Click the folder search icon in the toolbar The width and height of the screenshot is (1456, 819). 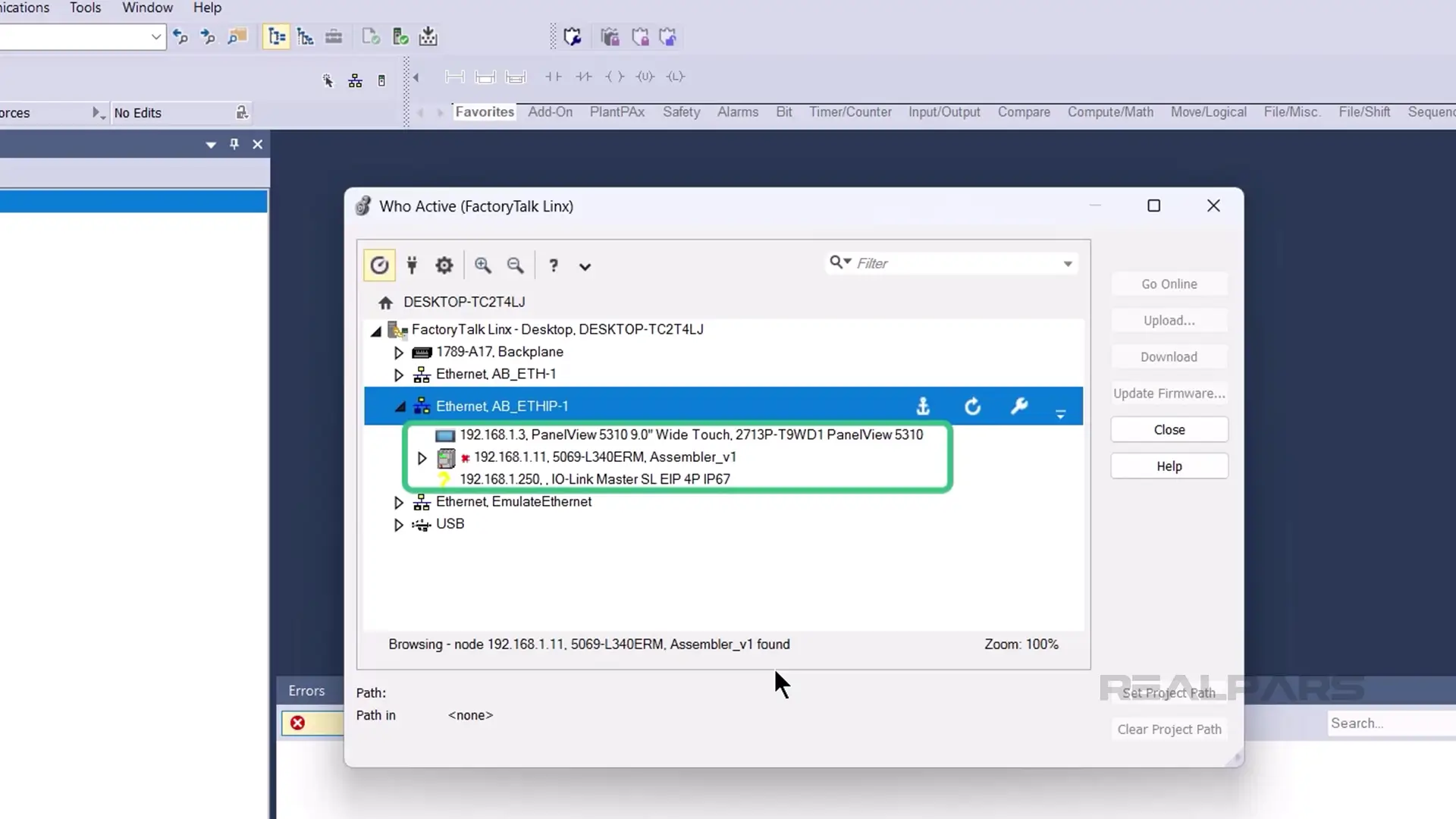pyautogui.click(x=237, y=36)
